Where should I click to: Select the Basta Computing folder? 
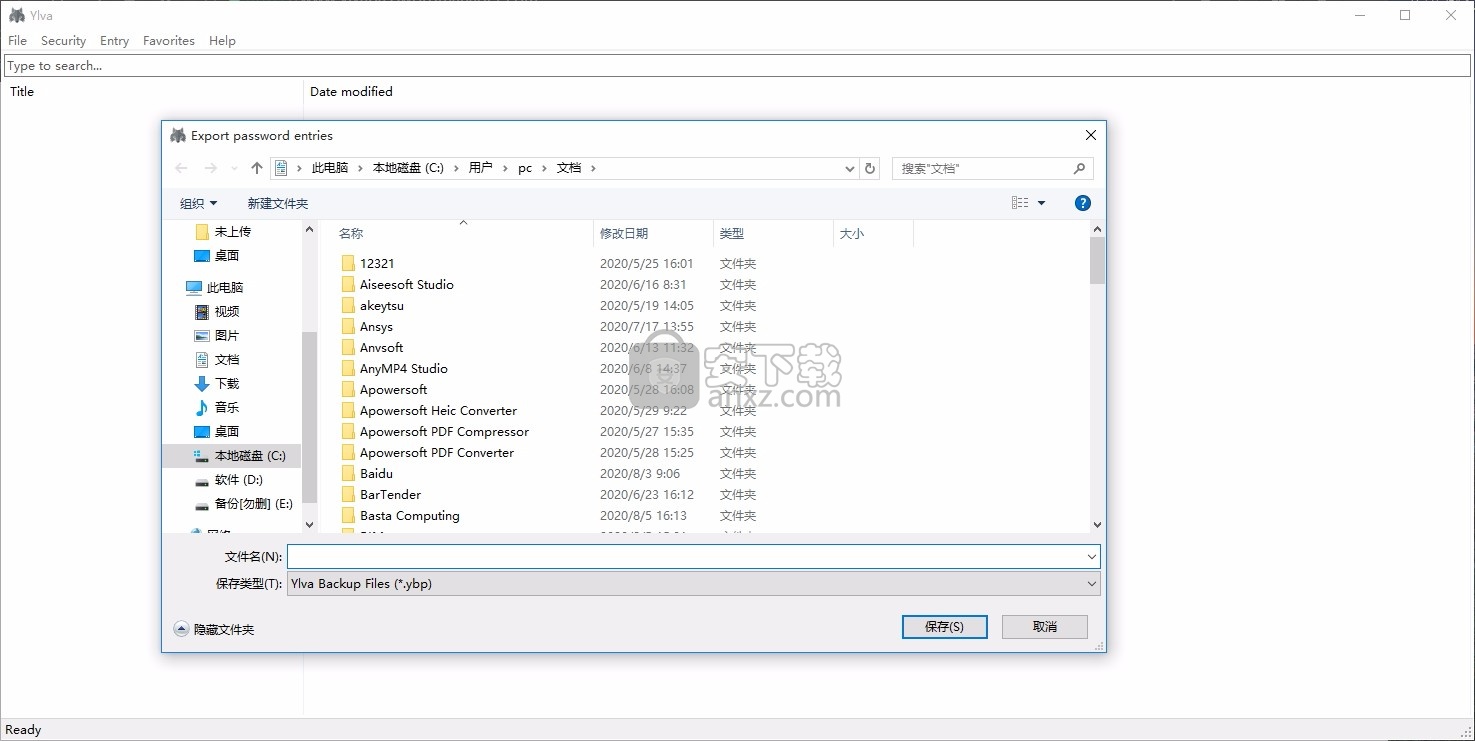point(409,515)
